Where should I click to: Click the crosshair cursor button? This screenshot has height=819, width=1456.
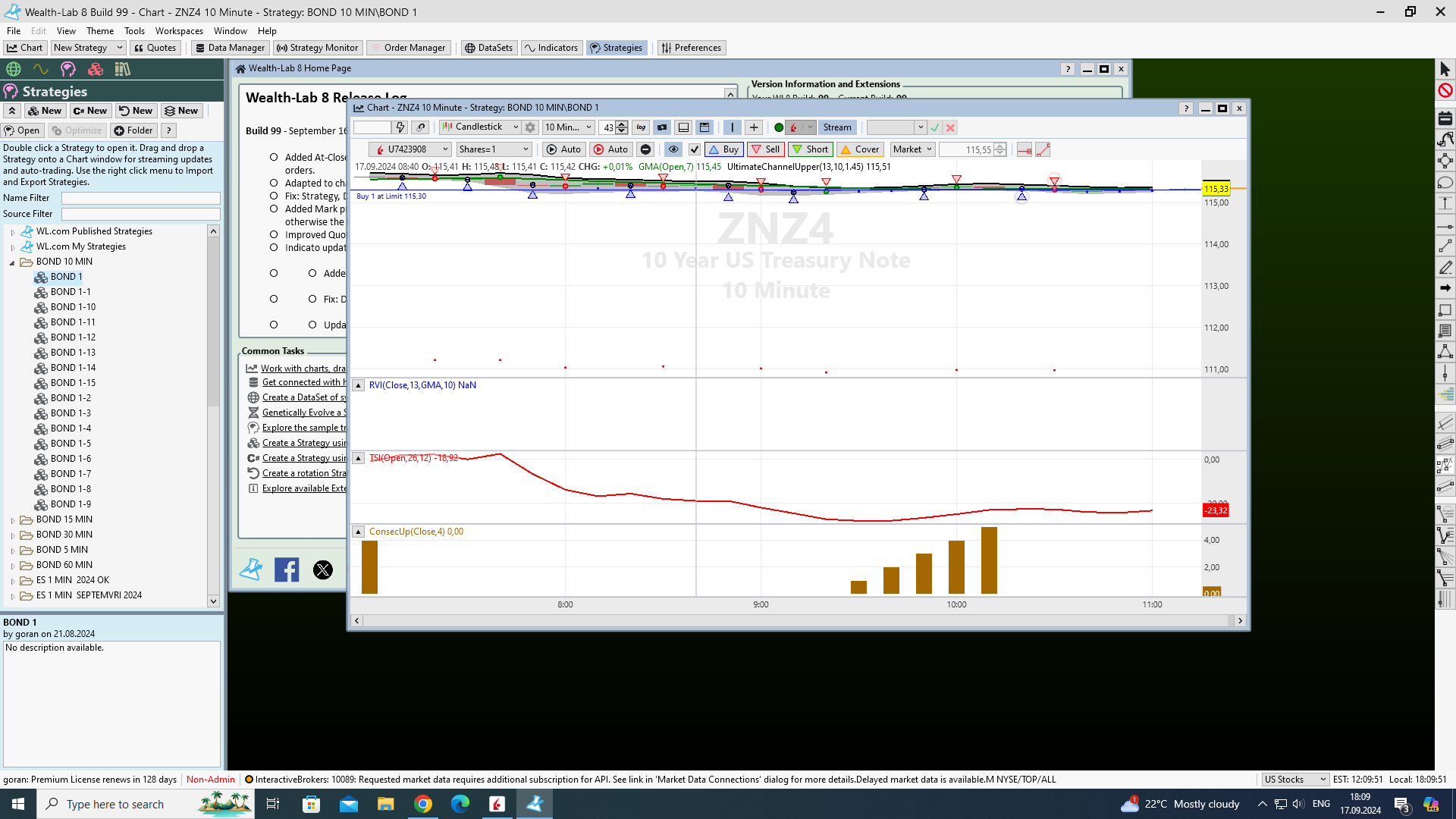click(x=753, y=127)
